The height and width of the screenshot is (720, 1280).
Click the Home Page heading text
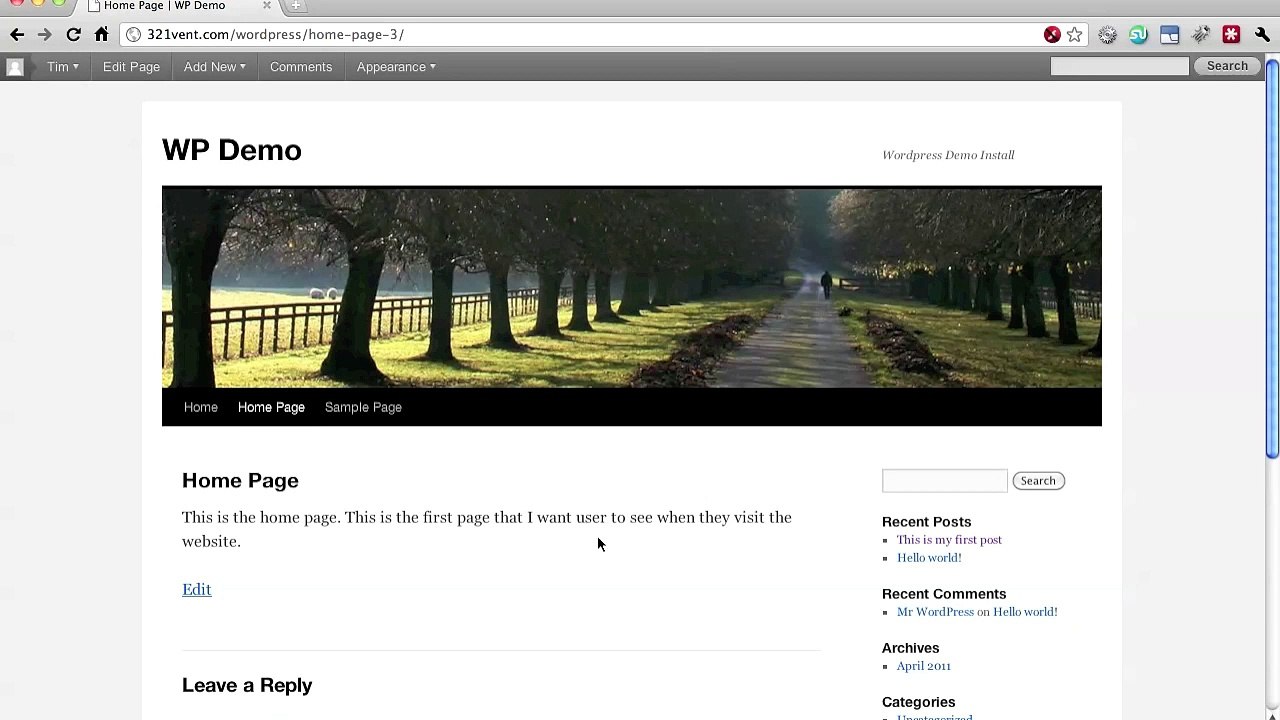click(x=240, y=481)
